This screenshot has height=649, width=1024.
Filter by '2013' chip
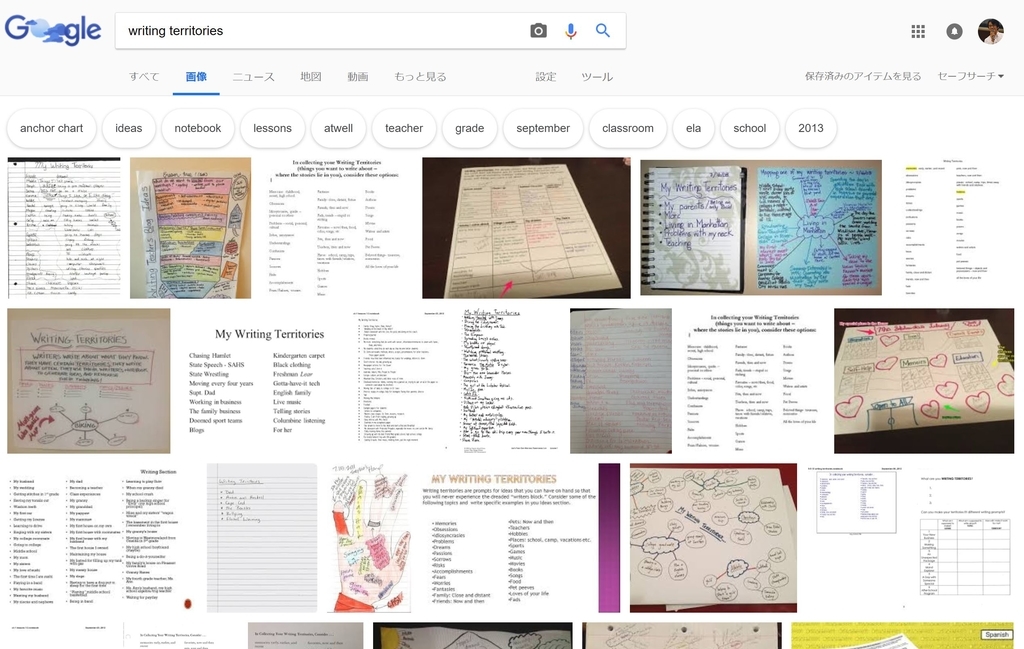tap(811, 129)
